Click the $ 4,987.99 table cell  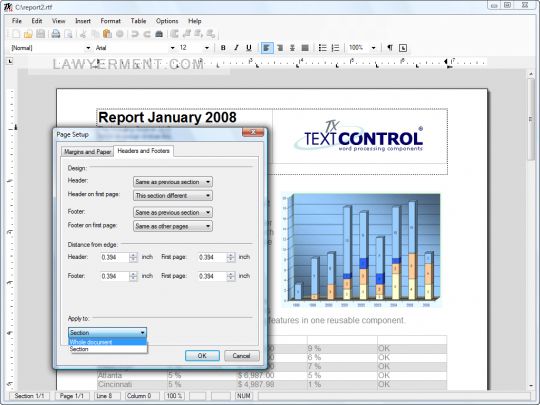[271, 384]
